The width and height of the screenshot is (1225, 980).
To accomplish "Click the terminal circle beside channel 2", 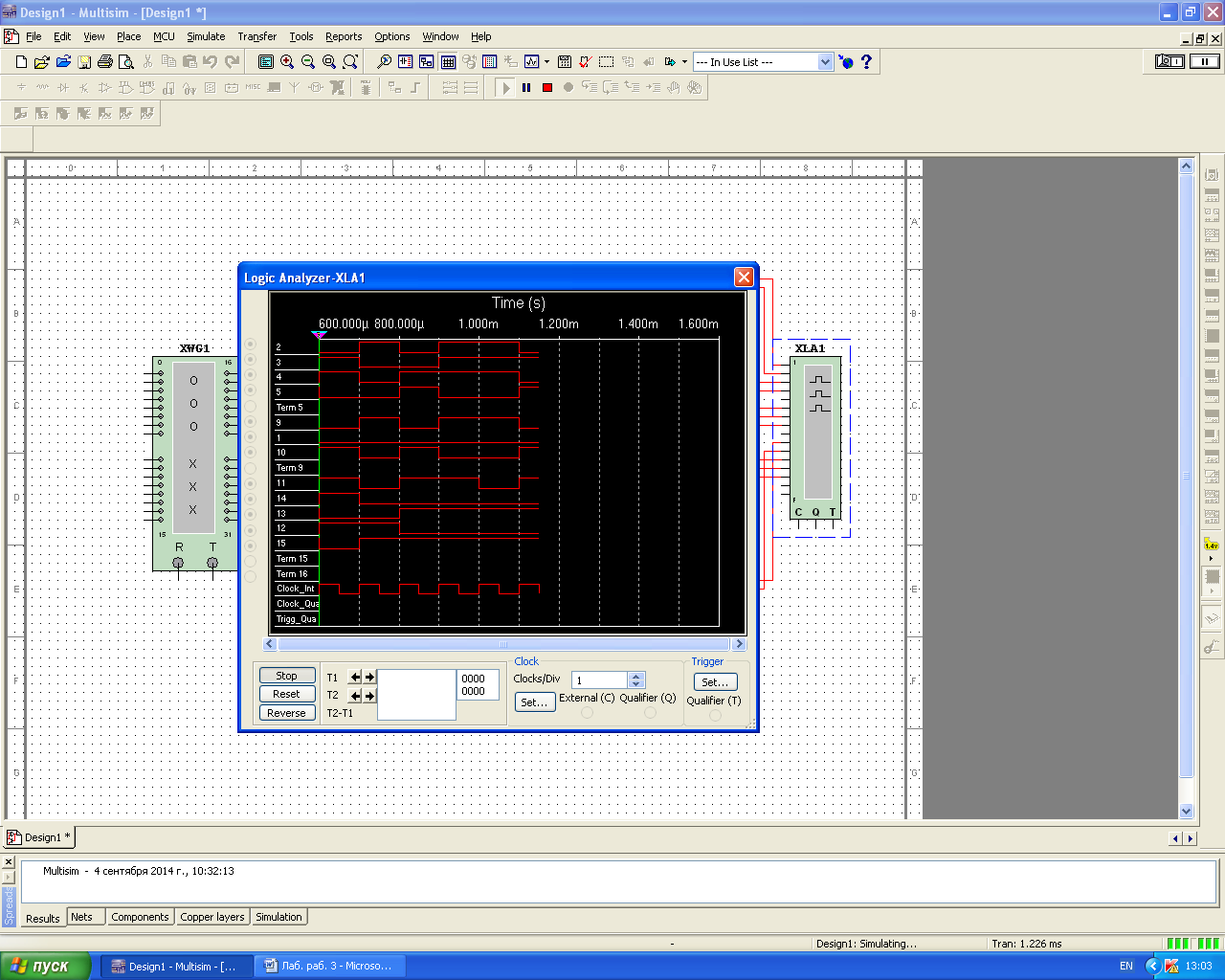I will point(251,345).
